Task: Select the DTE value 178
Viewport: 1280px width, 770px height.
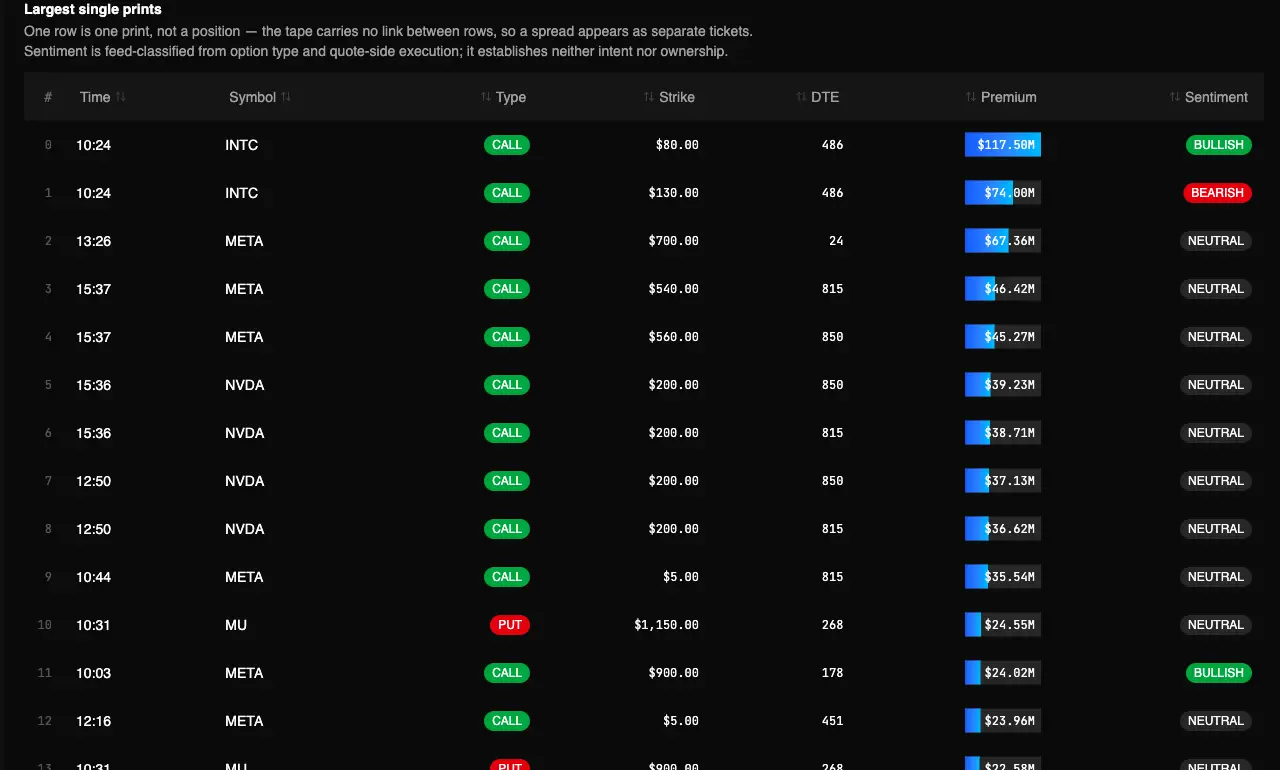Action: point(832,673)
